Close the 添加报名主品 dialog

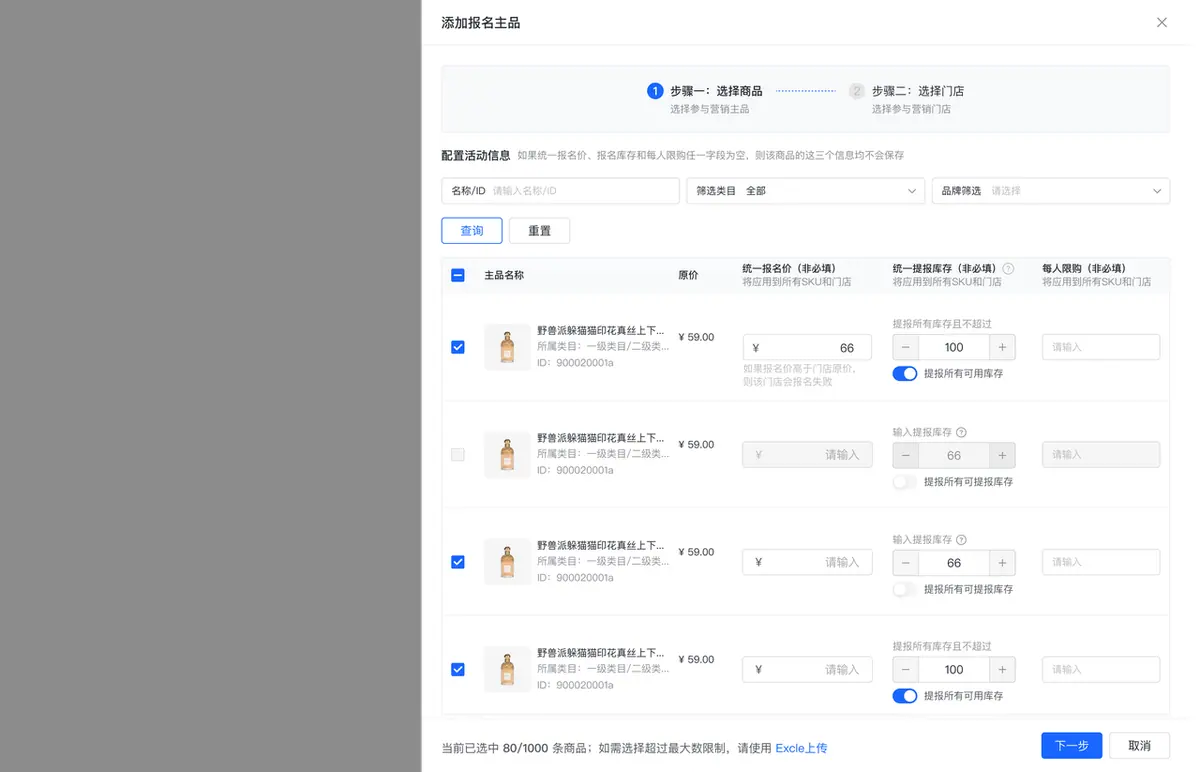1161,22
